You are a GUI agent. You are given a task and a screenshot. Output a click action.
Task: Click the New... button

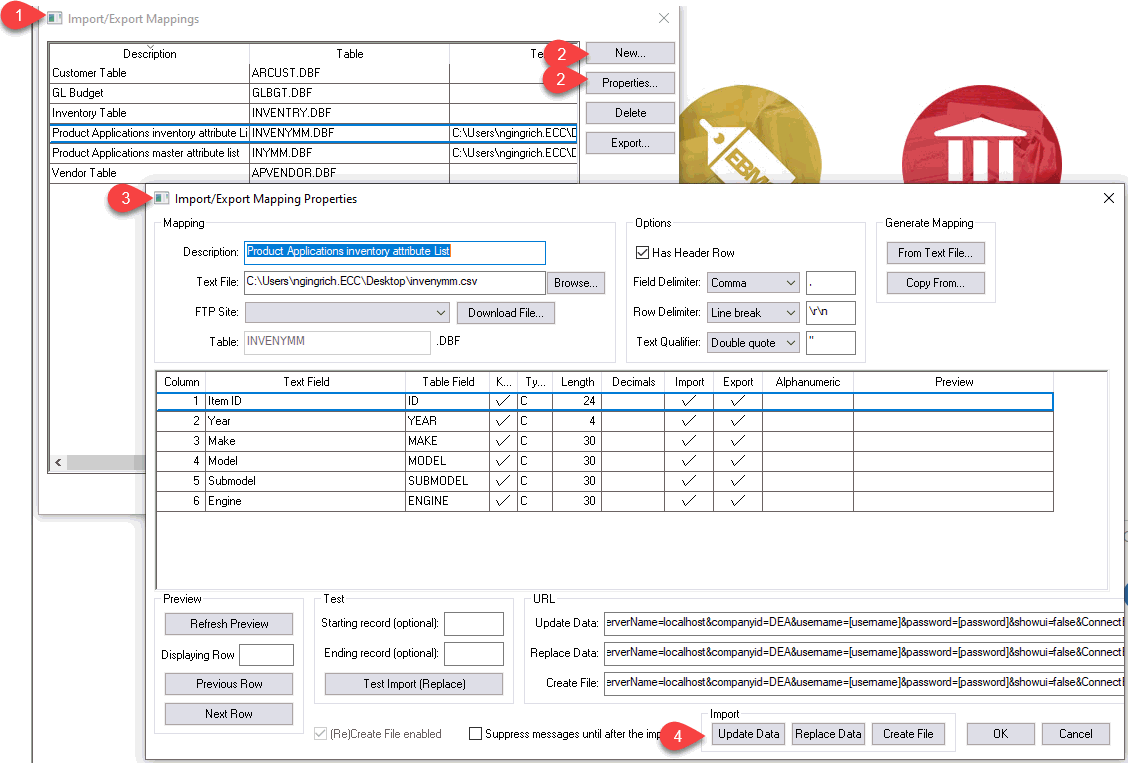[x=630, y=53]
